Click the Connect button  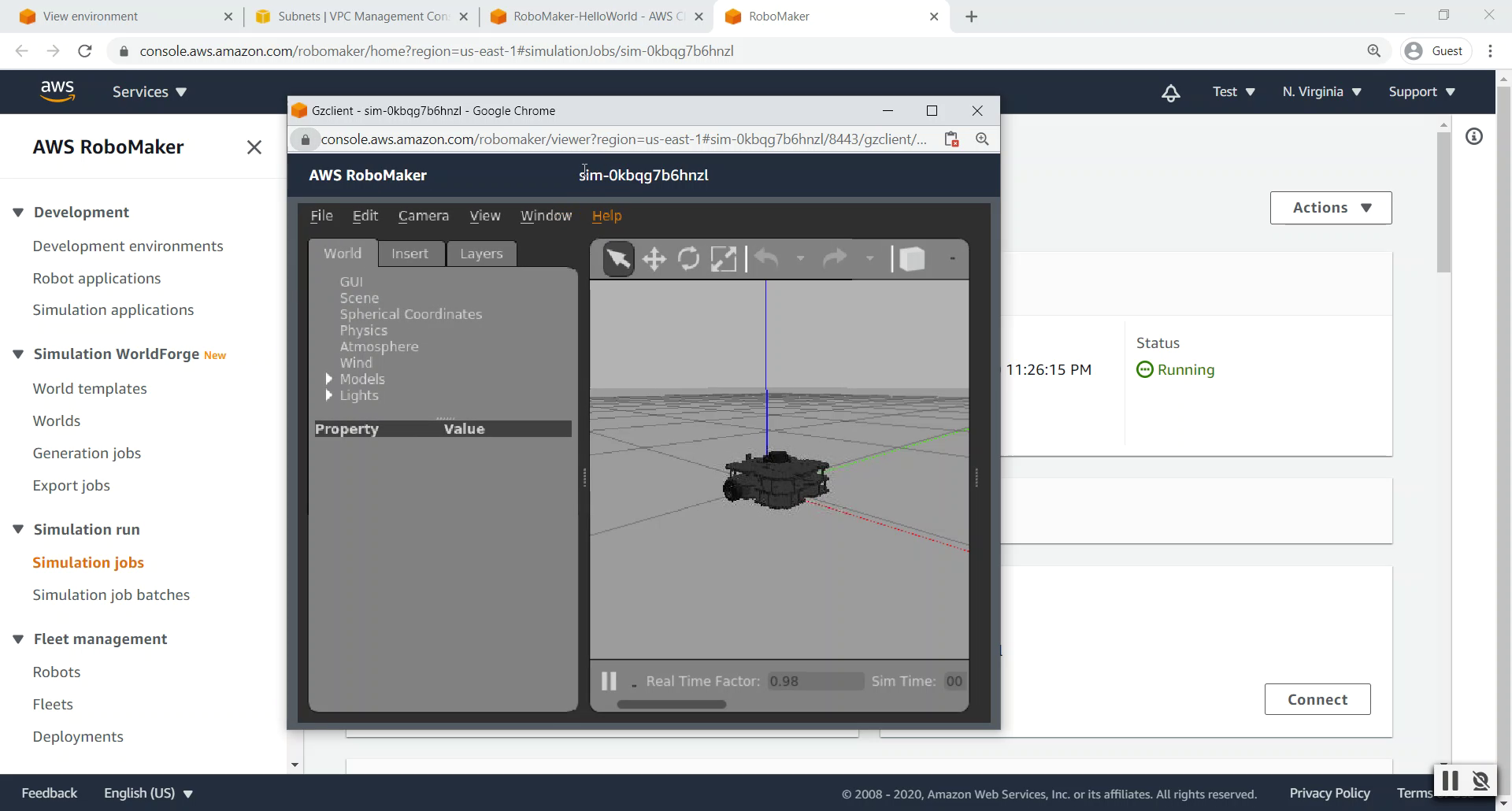point(1317,699)
